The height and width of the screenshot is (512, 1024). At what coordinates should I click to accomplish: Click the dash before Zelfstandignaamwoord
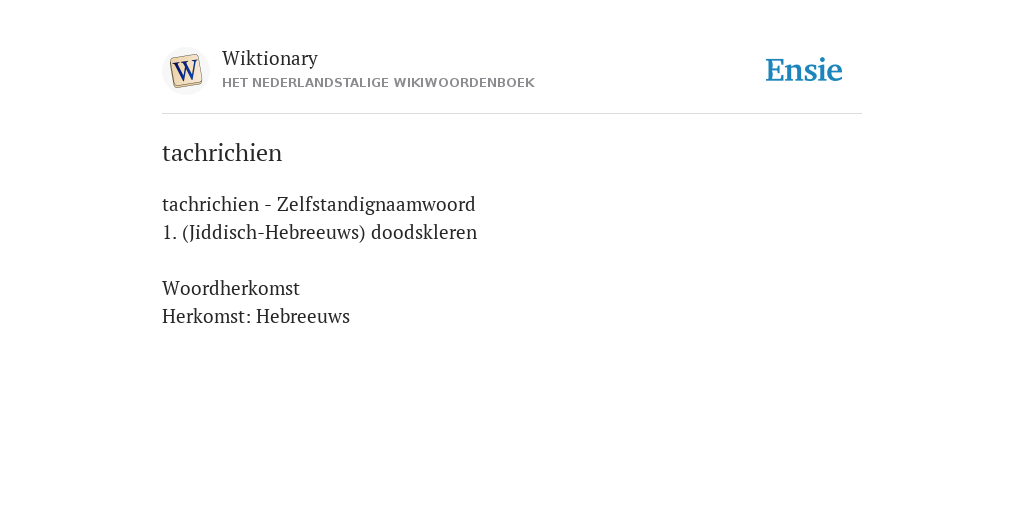(268, 206)
